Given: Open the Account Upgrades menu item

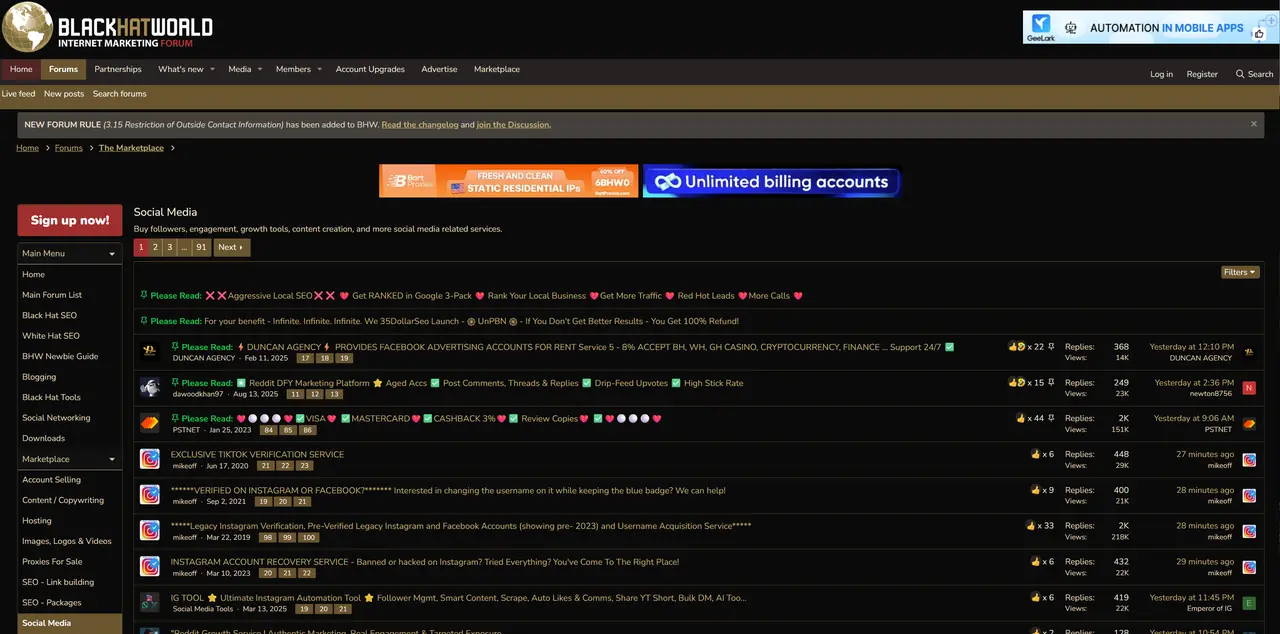Looking at the screenshot, I should 370,69.
